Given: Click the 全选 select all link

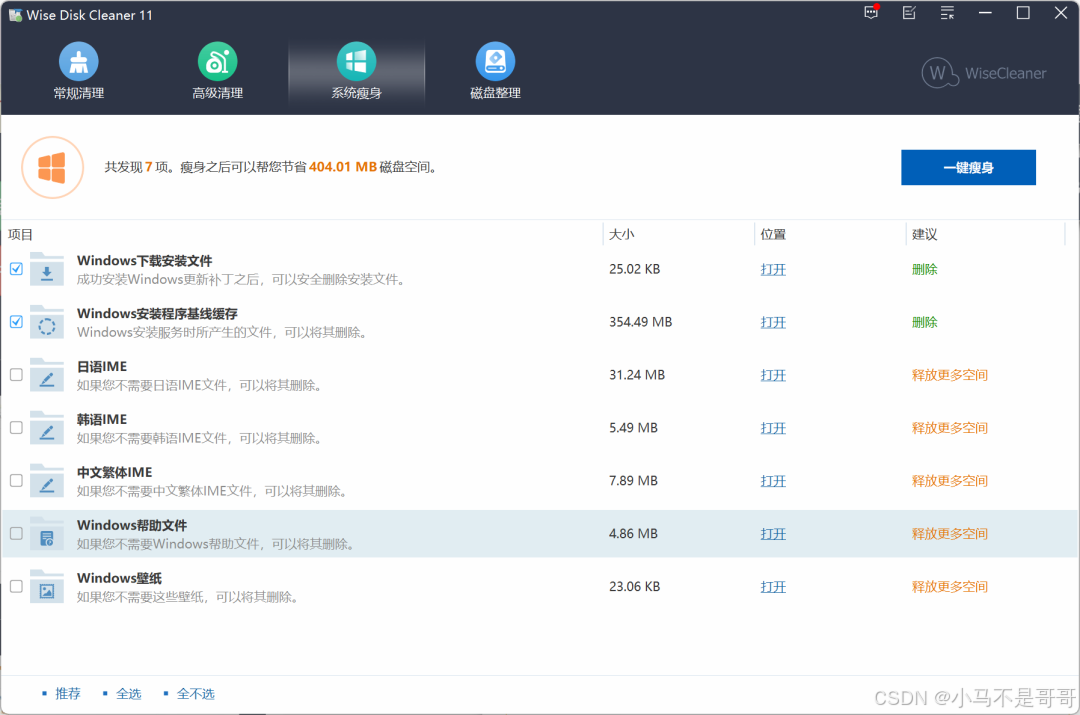Looking at the screenshot, I should [x=128, y=694].
